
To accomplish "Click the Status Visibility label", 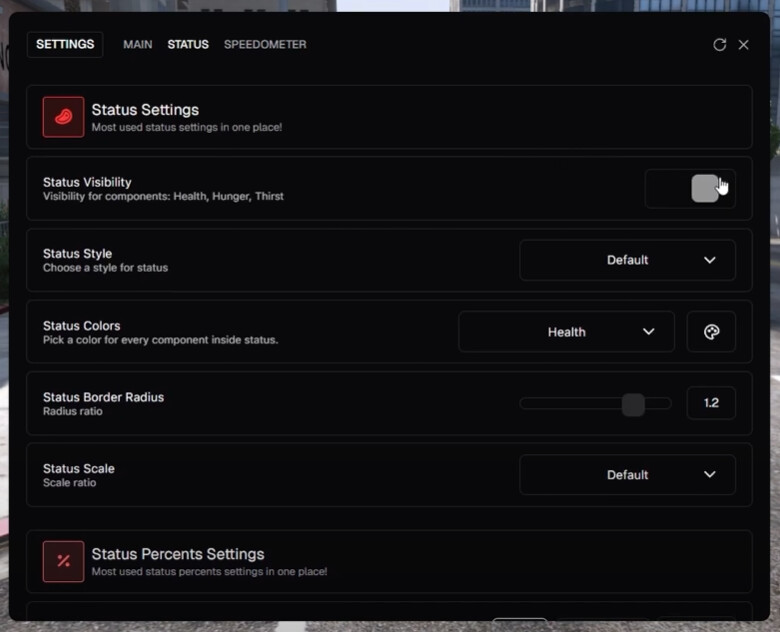I will (87, 182).
